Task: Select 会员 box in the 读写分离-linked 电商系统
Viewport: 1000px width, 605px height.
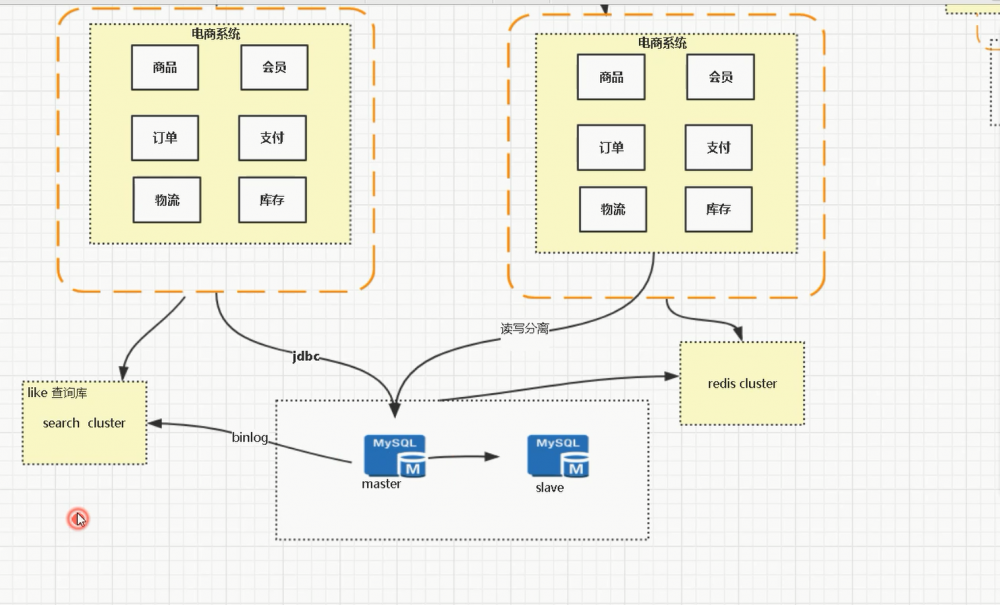Action: tap(721, 77)
